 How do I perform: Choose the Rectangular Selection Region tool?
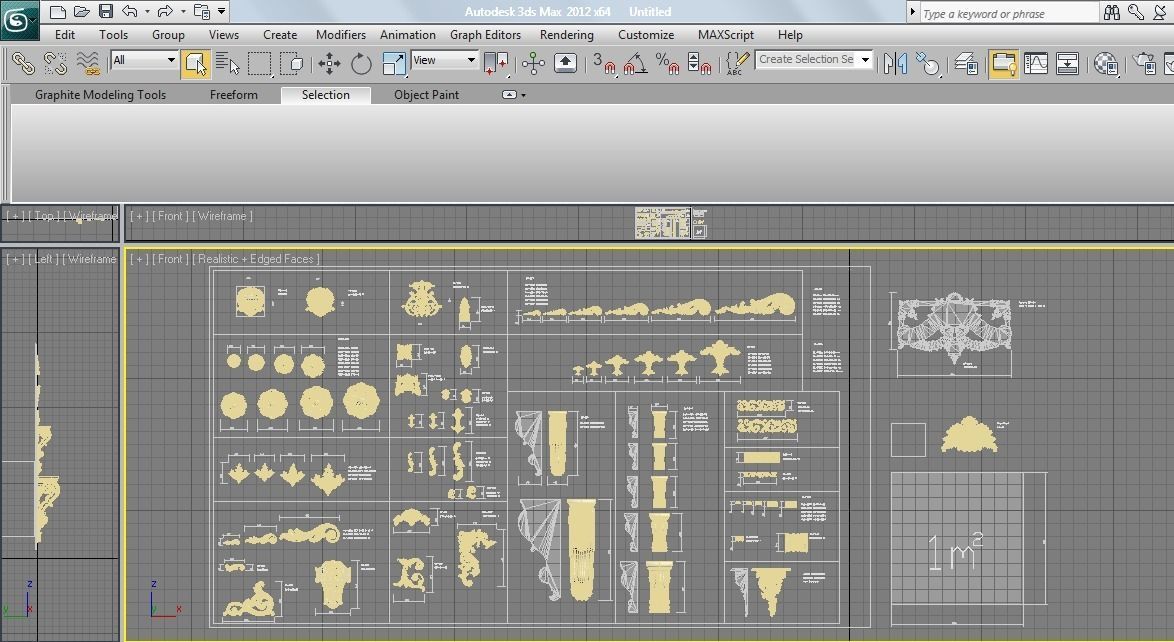coord(259,64)
